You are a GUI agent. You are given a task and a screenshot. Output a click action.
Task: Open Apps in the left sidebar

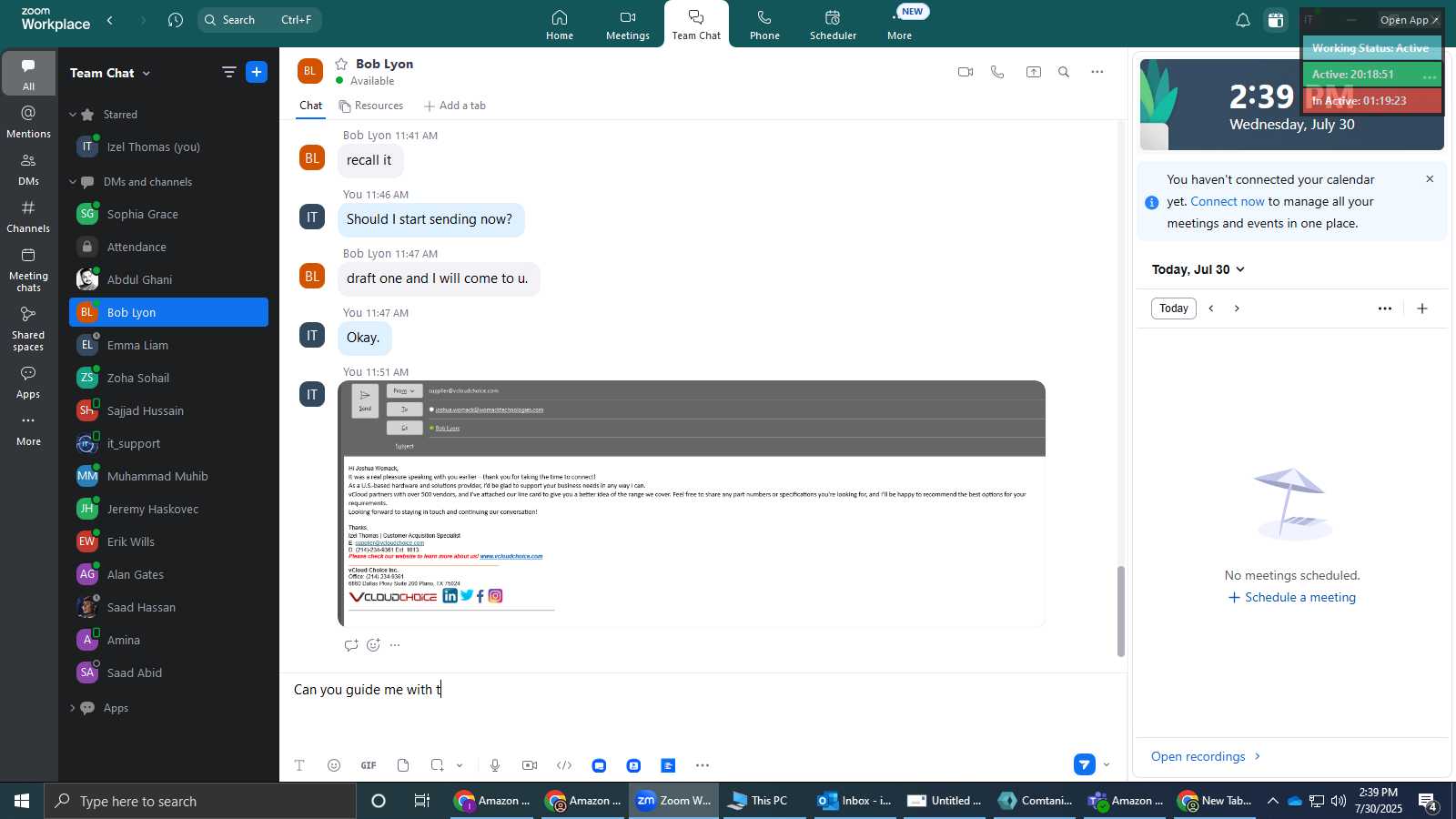(x=29, y=382)
